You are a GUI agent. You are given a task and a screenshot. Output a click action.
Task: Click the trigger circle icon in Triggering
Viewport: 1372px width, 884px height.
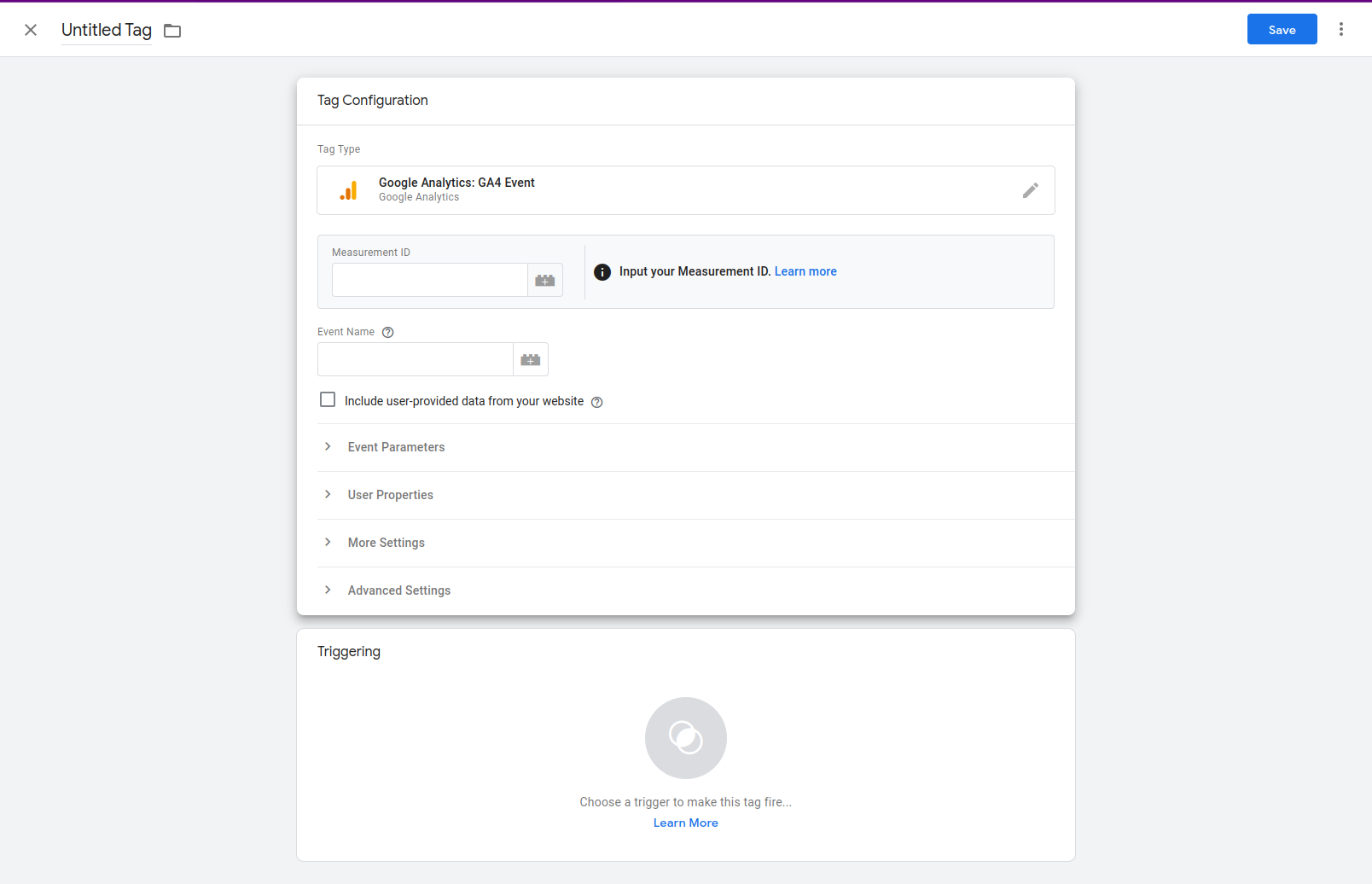pyautogui.click(x=686, y=738)
